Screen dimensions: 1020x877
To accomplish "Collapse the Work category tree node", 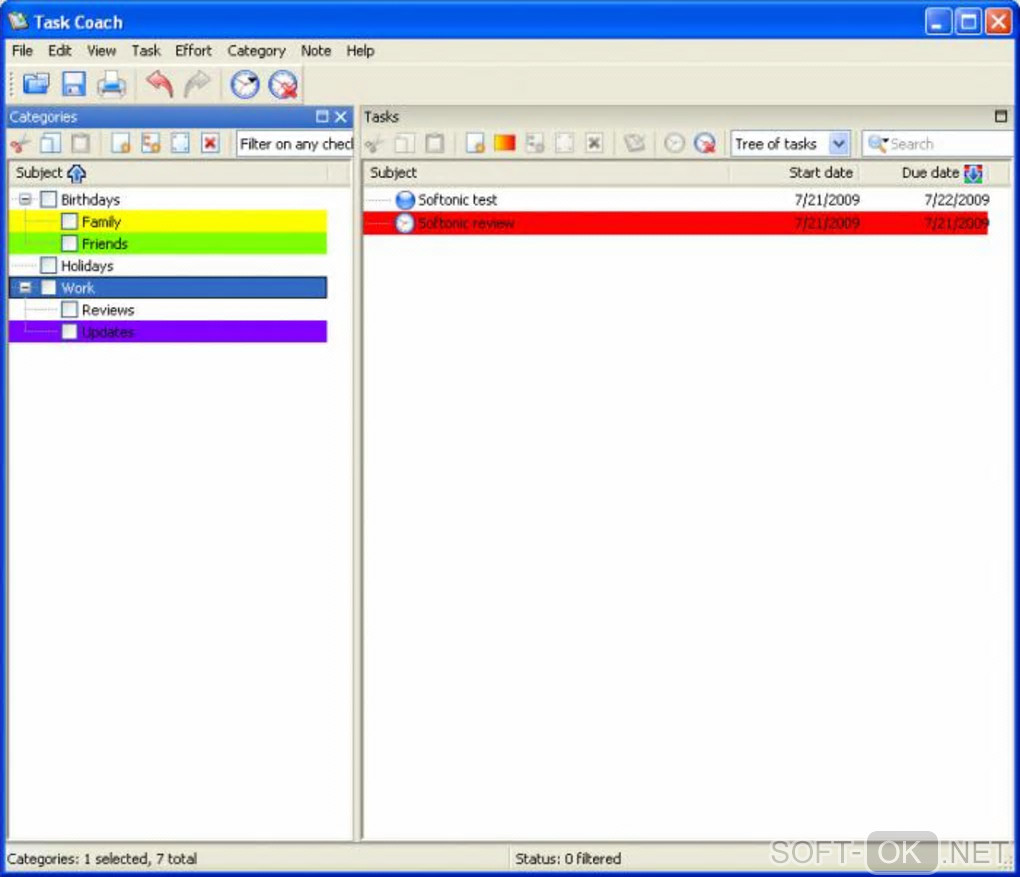I will [x=25, y=288].
